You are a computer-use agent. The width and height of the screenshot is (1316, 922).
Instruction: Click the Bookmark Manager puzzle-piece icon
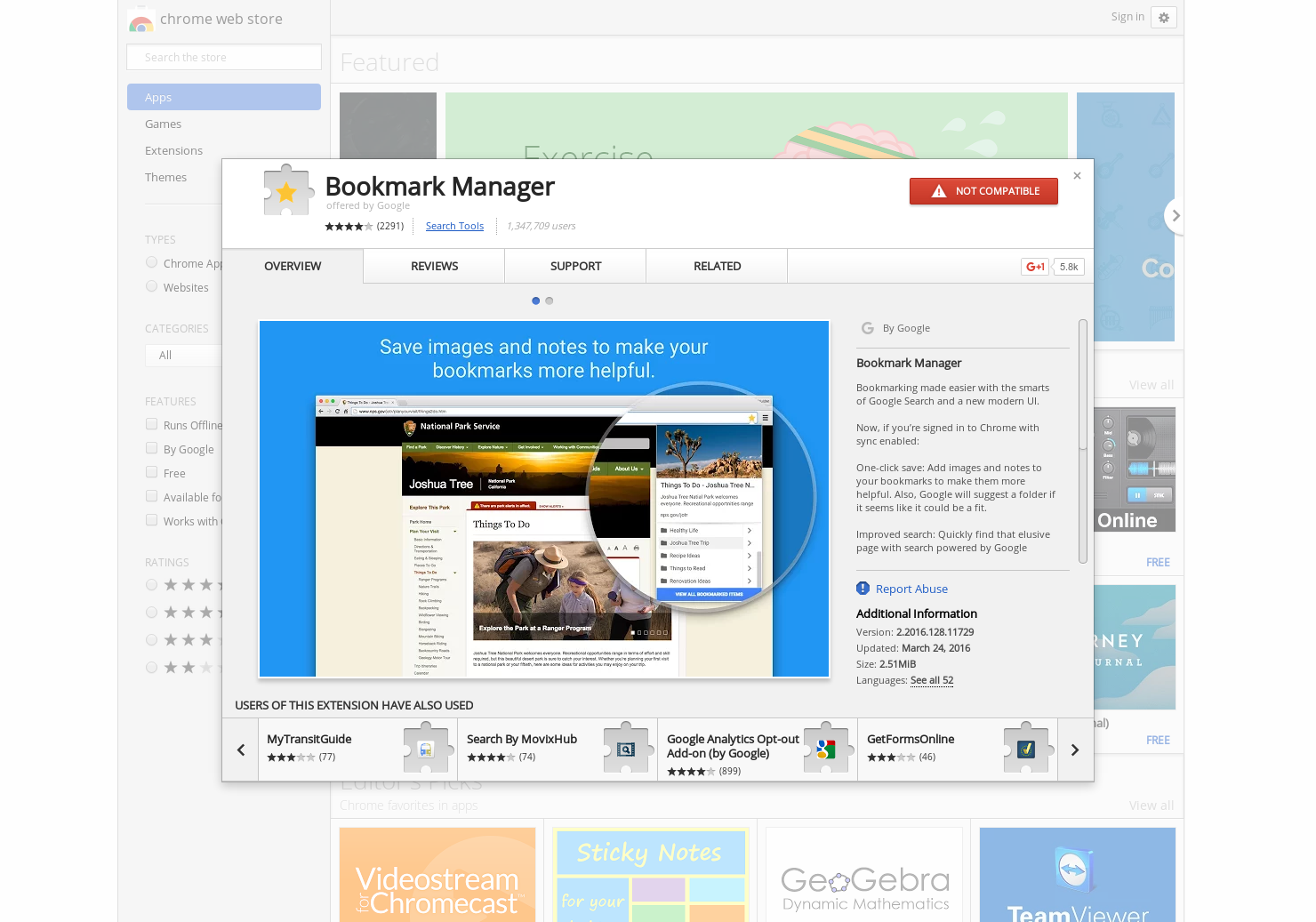[x=287, y=190]
